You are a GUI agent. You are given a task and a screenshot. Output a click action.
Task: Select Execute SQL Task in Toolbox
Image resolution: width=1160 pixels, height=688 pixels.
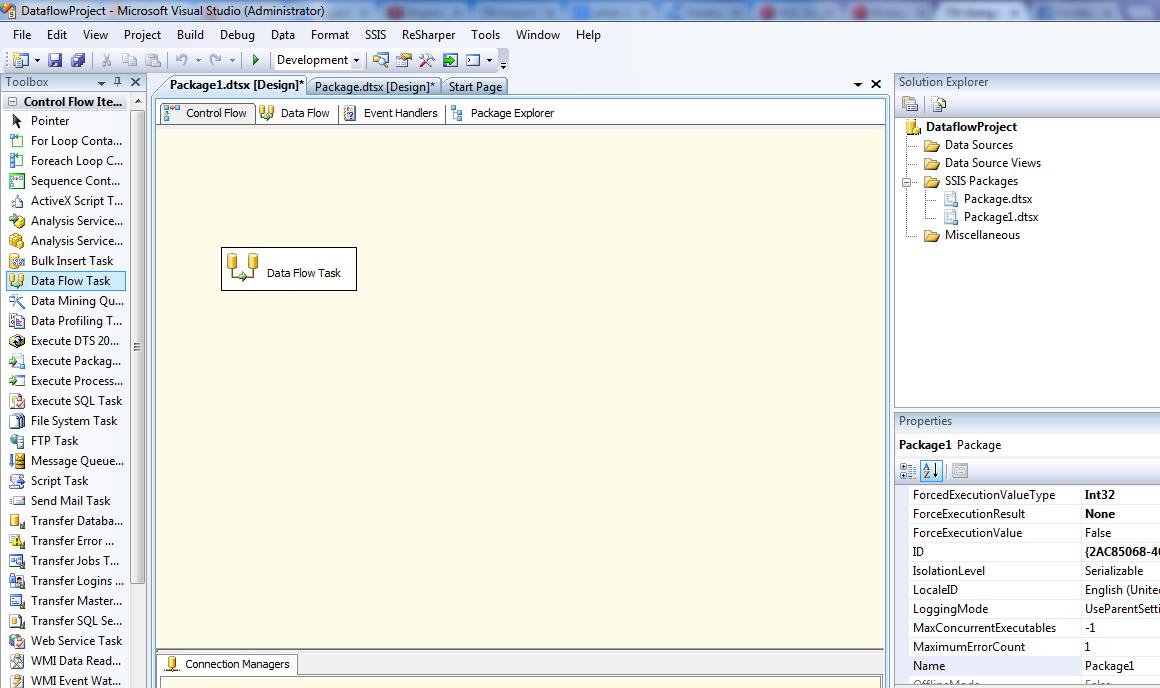click(x=76, y=401)
